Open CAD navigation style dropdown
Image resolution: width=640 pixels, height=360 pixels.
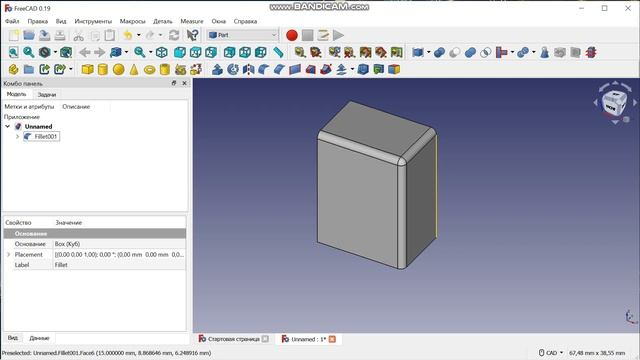coord(551,353)
